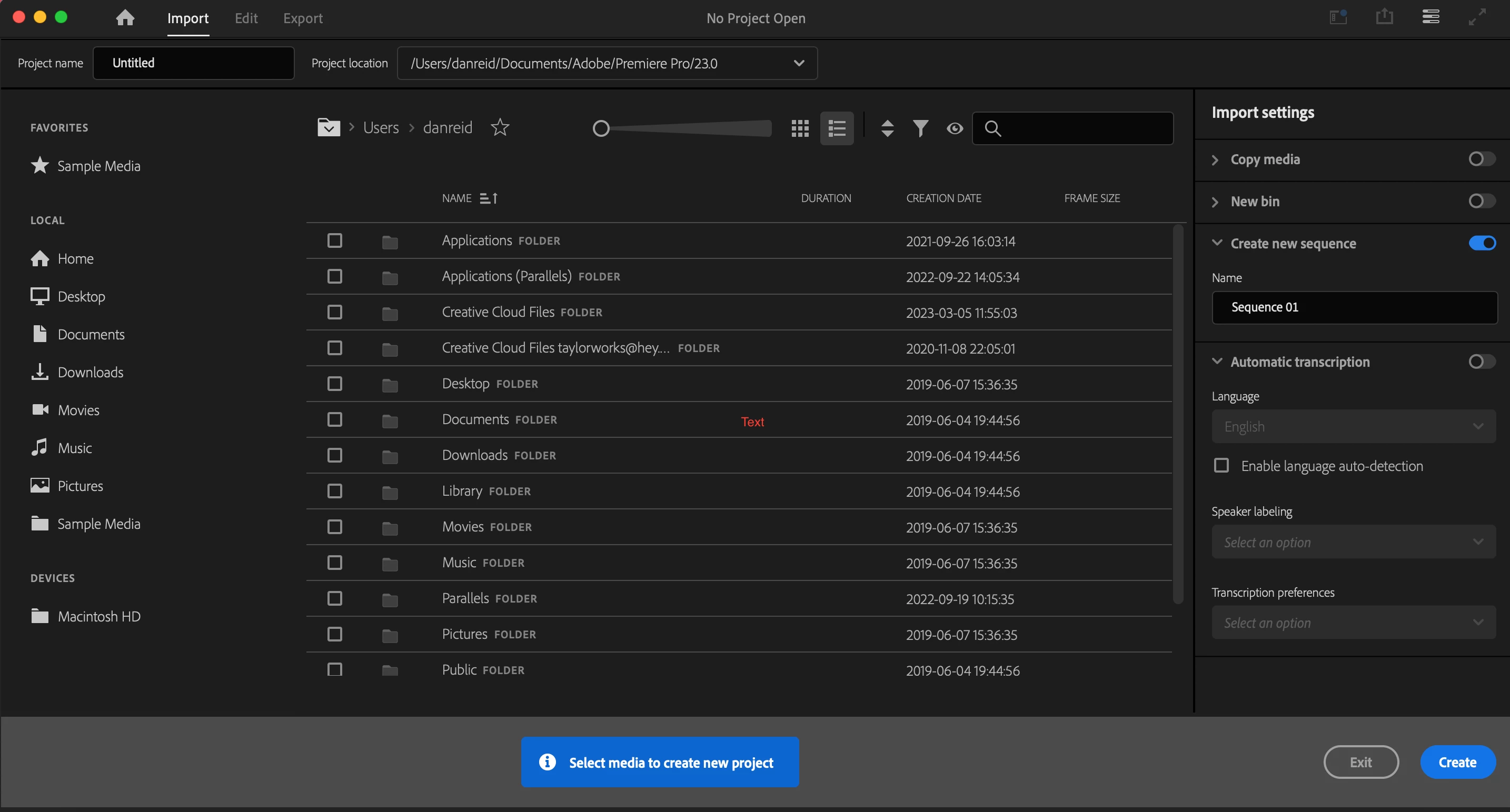The image size is (1510, 812).
Task: Click the sort order arrows icon
Action: click(887, 128)
